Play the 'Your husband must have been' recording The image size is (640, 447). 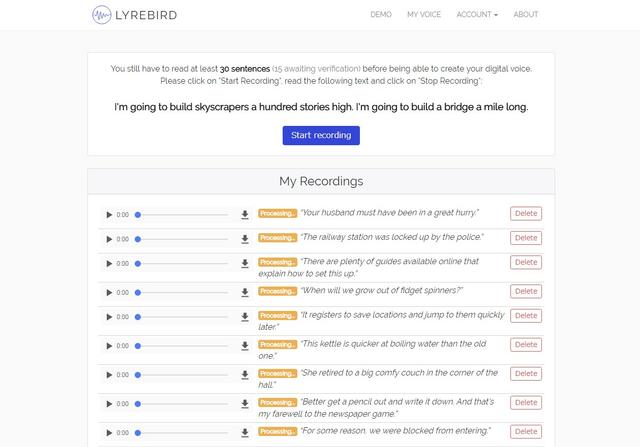(109, 215)
